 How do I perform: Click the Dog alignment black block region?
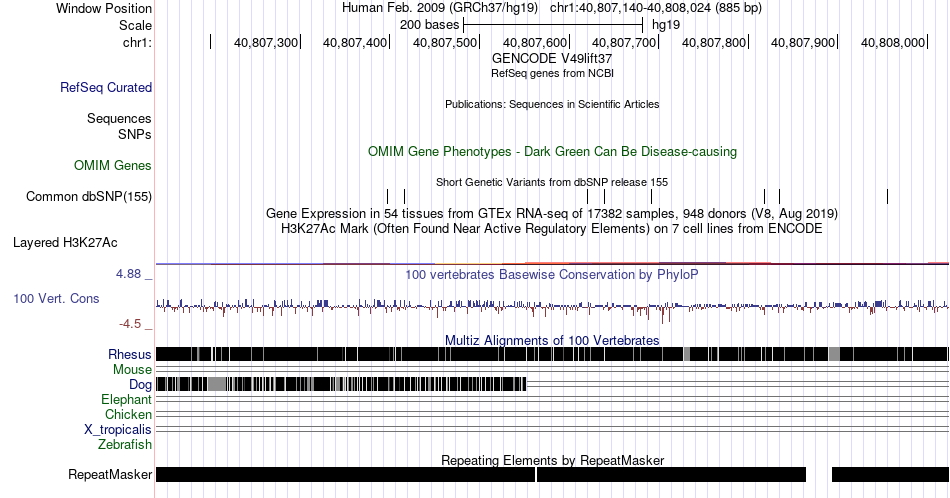point(341,384)
